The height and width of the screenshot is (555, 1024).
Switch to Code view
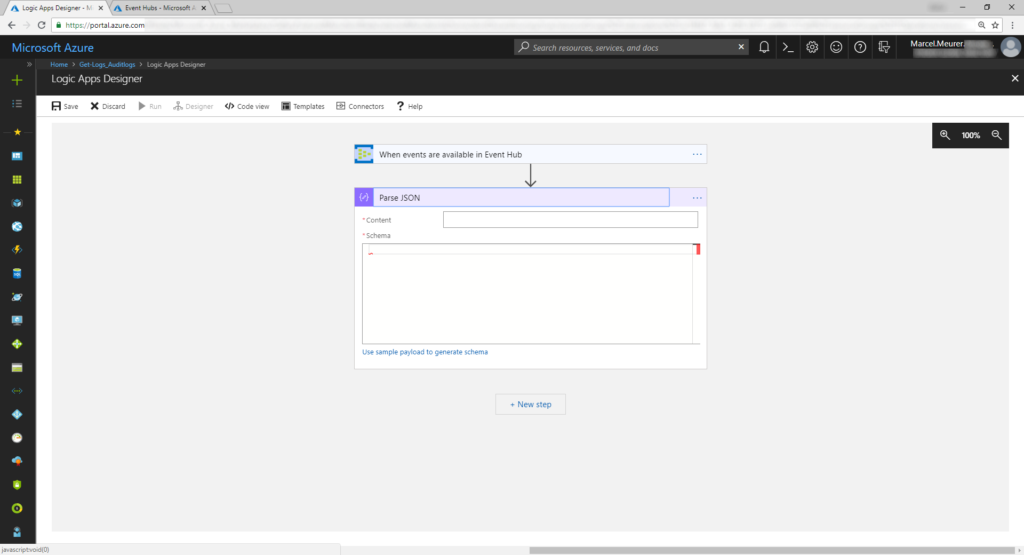point(246,106)
